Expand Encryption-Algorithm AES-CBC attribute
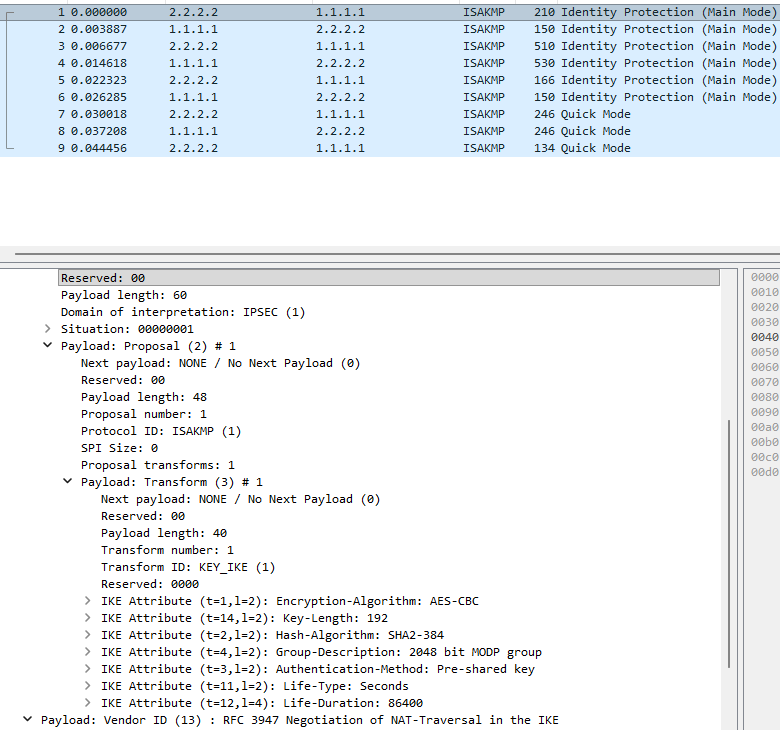Image resolution: width=780 pixels, height=730 pixels. tap(88, 601)
